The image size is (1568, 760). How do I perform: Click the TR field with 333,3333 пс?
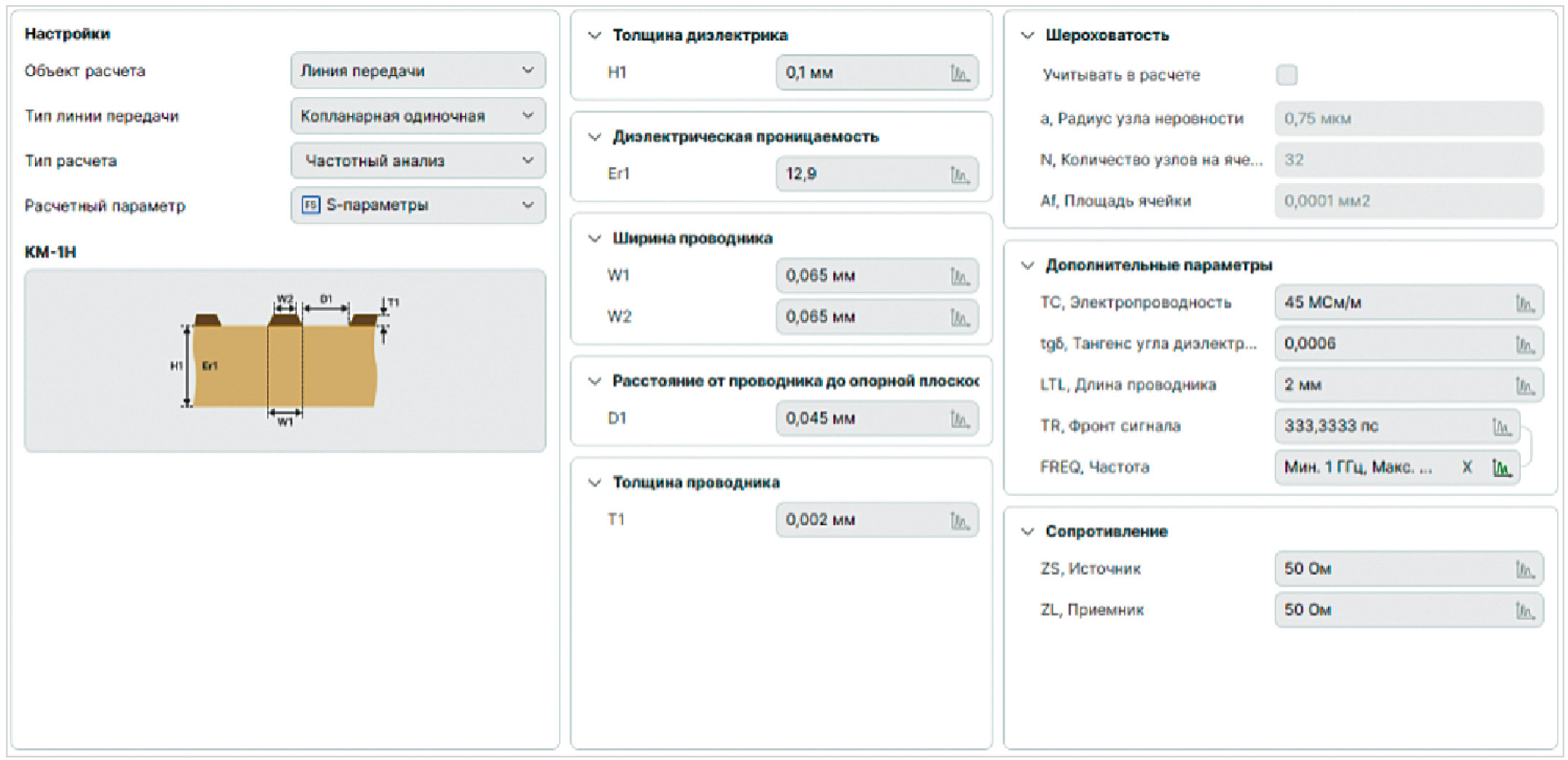[x=1397, y=427]
